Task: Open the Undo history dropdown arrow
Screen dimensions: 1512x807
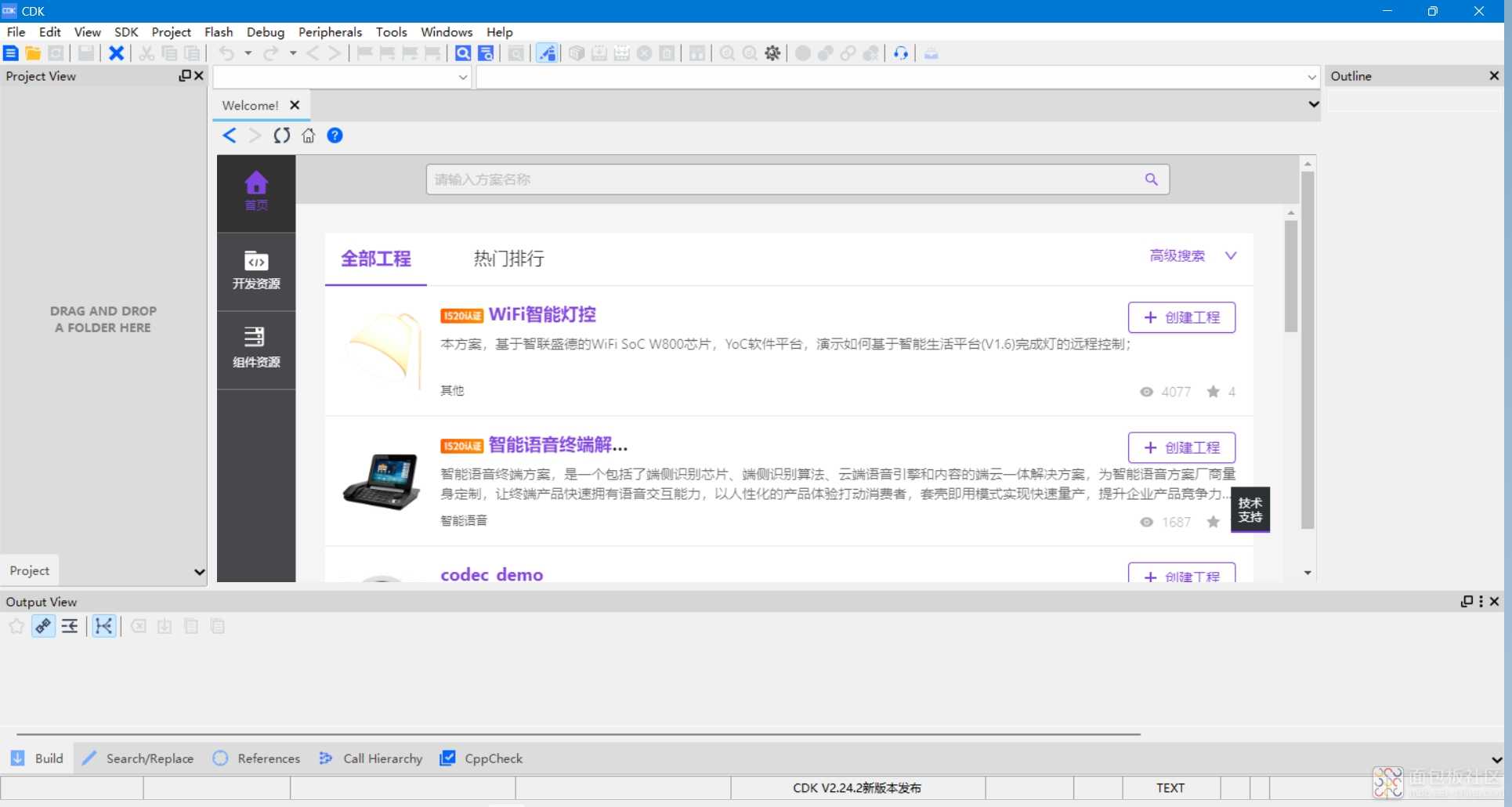Action: (248, 53)
